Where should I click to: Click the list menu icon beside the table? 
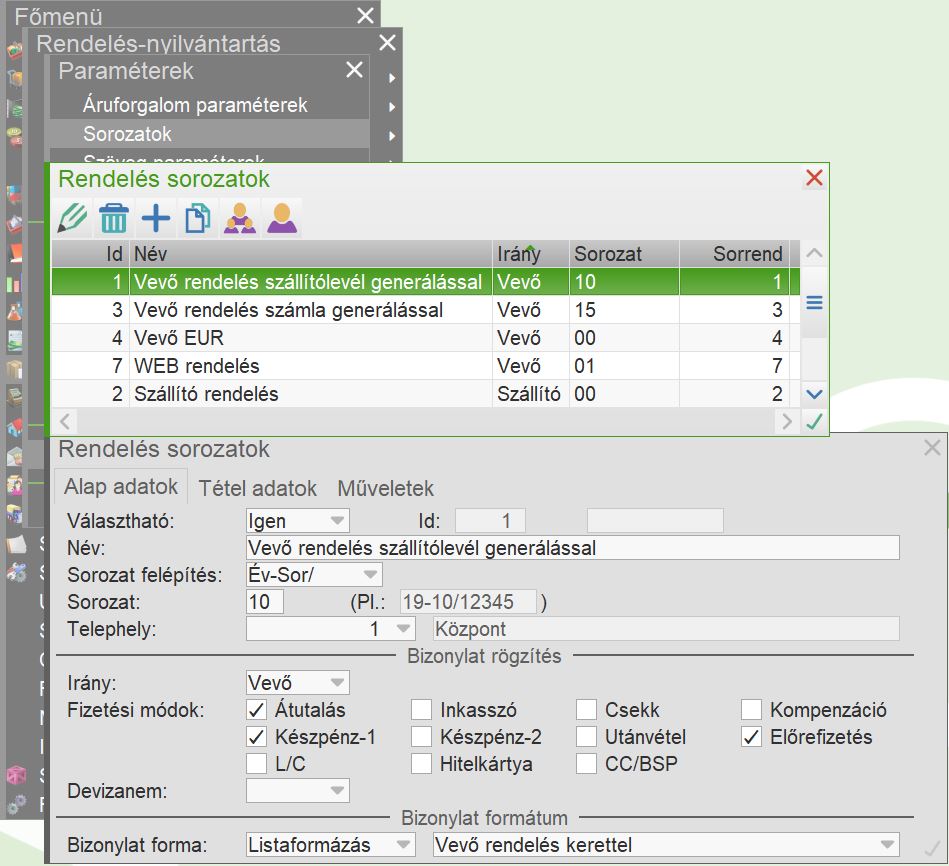pyautogui.click(x=814, y=302)
